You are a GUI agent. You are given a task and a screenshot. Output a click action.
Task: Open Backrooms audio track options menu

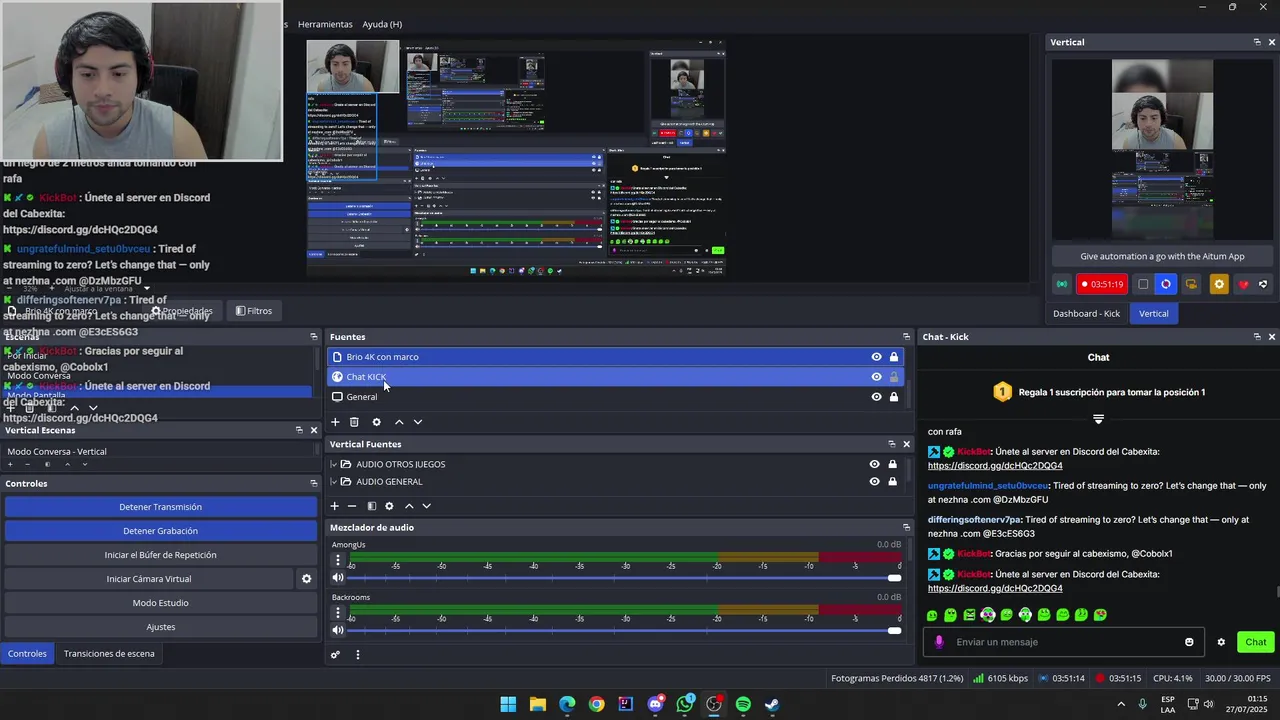pos(338,612)
